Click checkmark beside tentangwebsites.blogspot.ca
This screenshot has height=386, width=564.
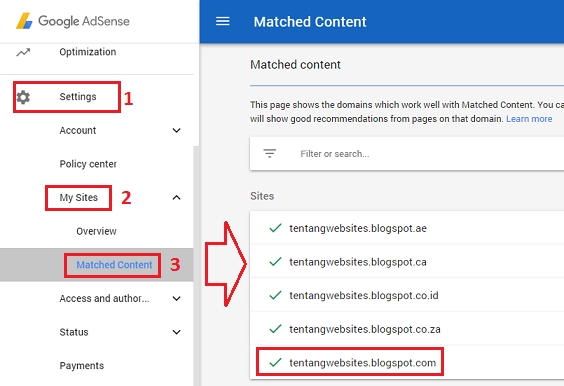(275, 262)
